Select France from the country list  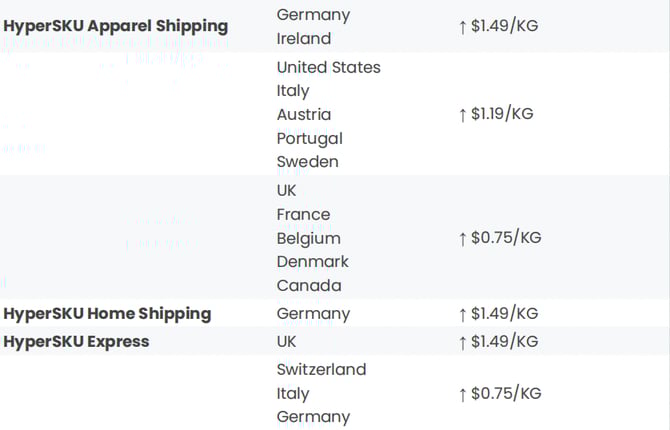(303, 214)
